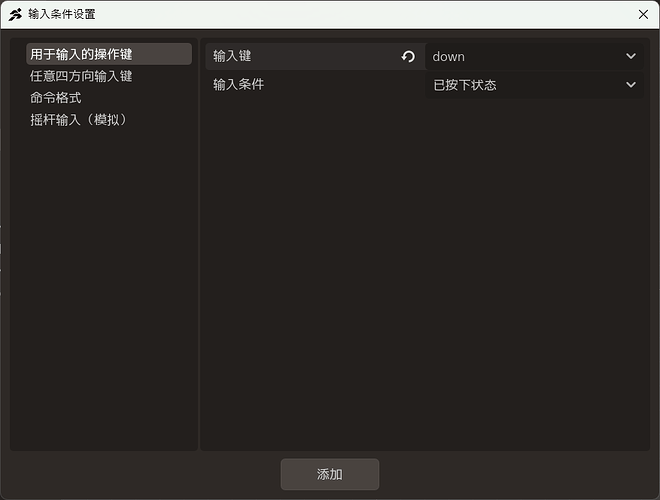Open the 输入键 dropdown showing down
The width and height of the screenshot is (660, 500).
(x=534, y=56)
